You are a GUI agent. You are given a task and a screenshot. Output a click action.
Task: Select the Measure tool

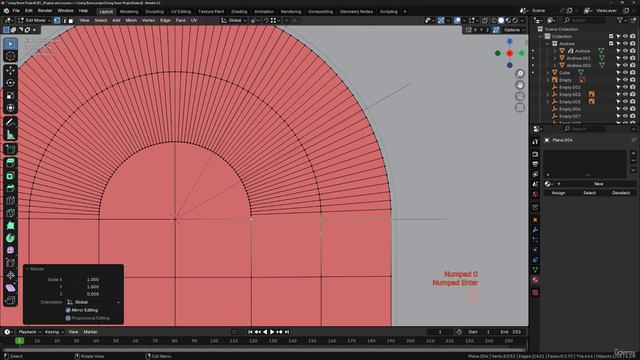click(10, 134)
